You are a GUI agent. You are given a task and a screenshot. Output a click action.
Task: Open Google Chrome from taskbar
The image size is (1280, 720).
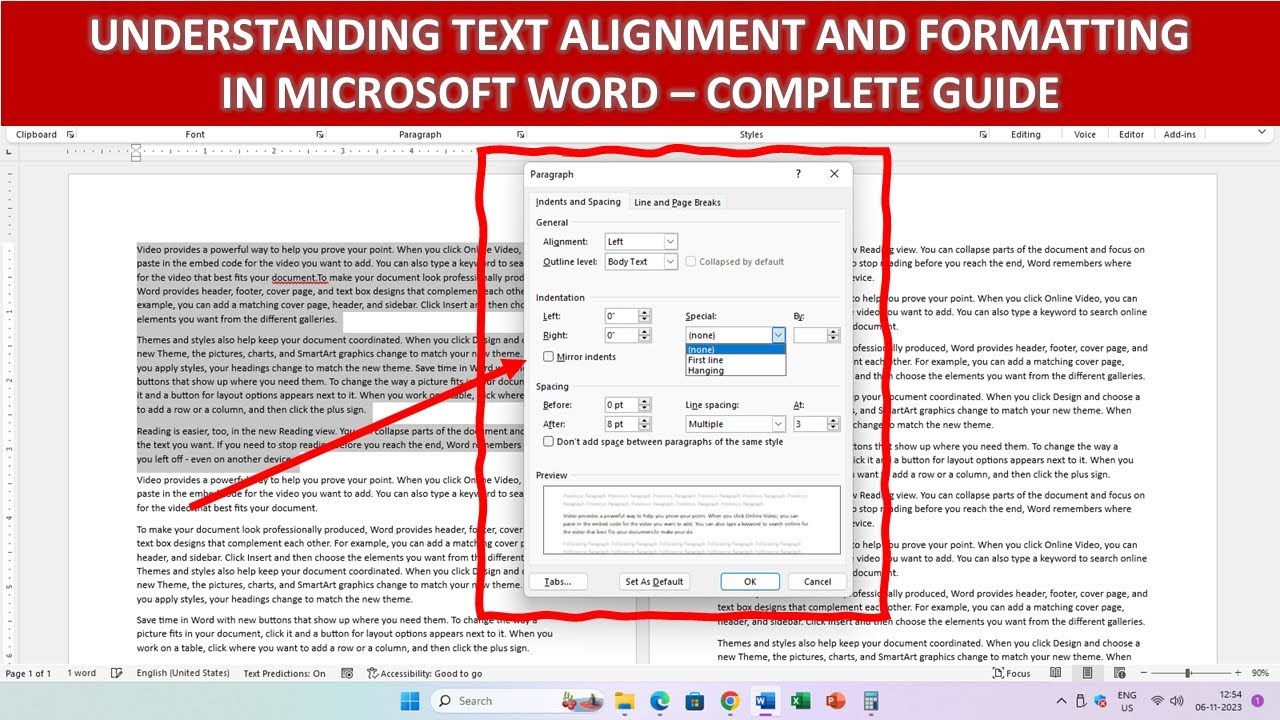tap(730, 701)
